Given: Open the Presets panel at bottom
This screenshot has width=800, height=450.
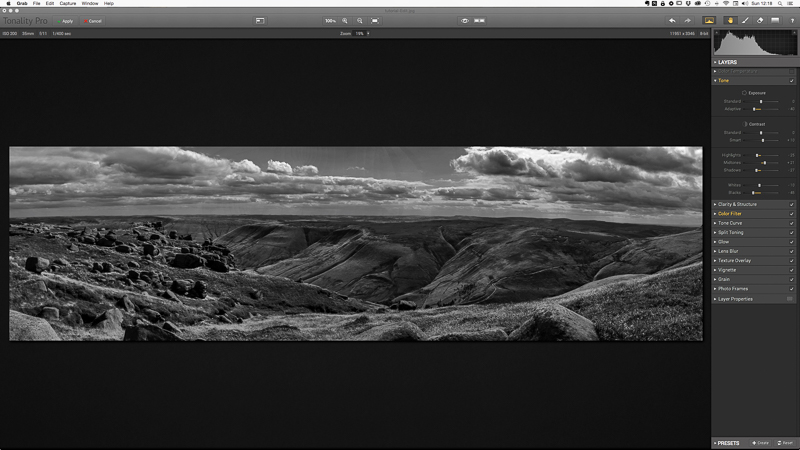Looking at the screenshot, I should [x=727, y=442].
